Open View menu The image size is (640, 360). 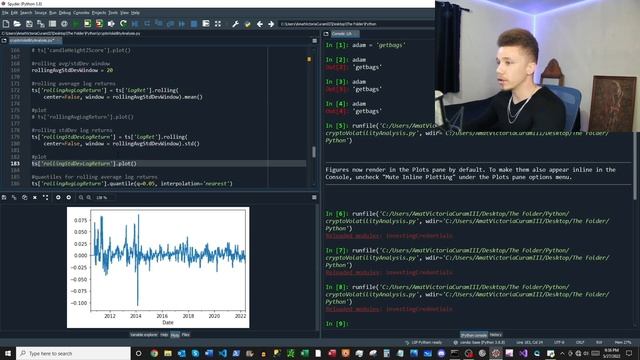(124, 13)
